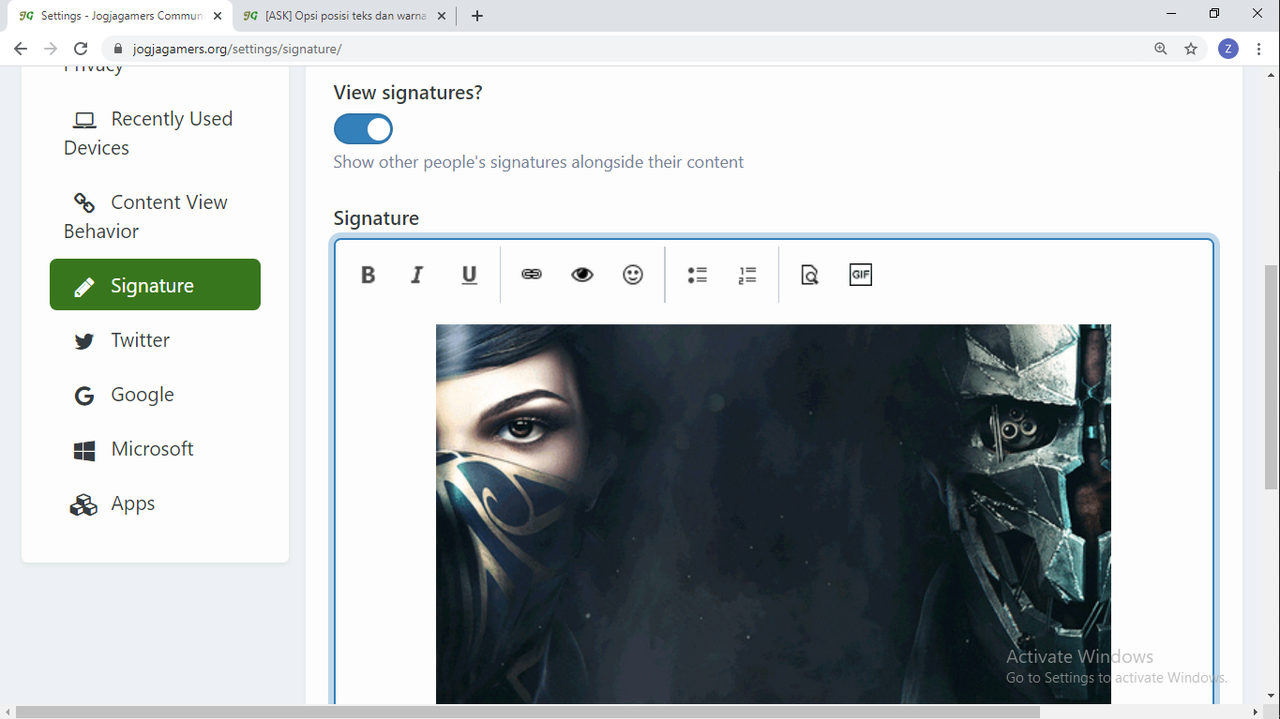Click the horizontal page scrollbar

pyautogui.click(x=528, y=712)
